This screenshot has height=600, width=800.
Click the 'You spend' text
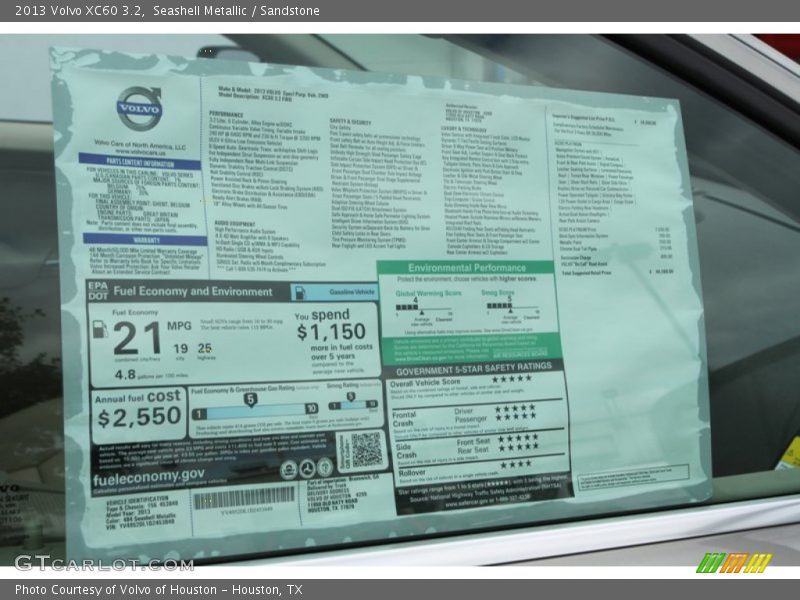click(322, 315)
